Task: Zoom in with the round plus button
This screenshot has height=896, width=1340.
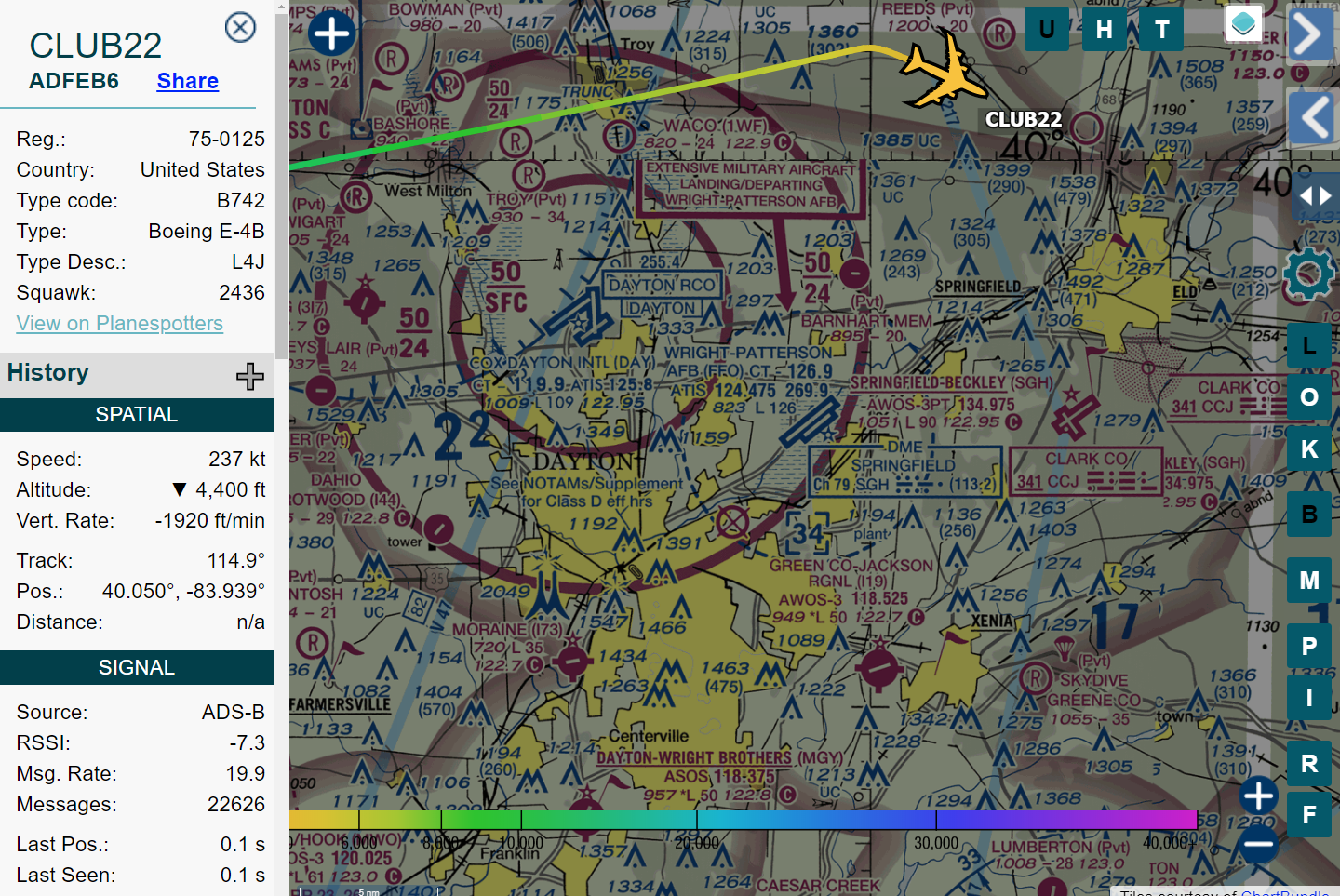Action: pyautogui.click(x=1258, y=796)
